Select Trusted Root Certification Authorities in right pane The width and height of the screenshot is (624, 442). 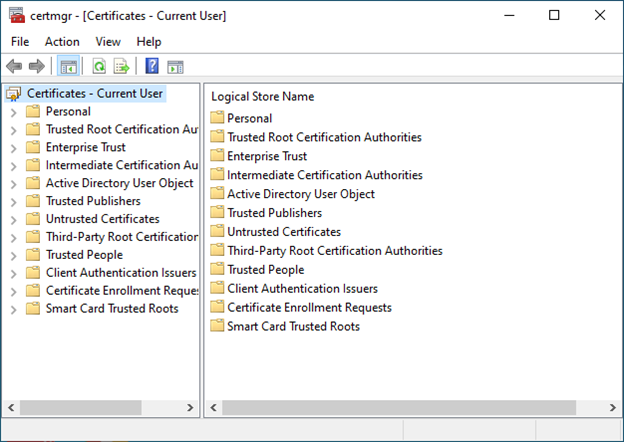click(x=324, y=137)
